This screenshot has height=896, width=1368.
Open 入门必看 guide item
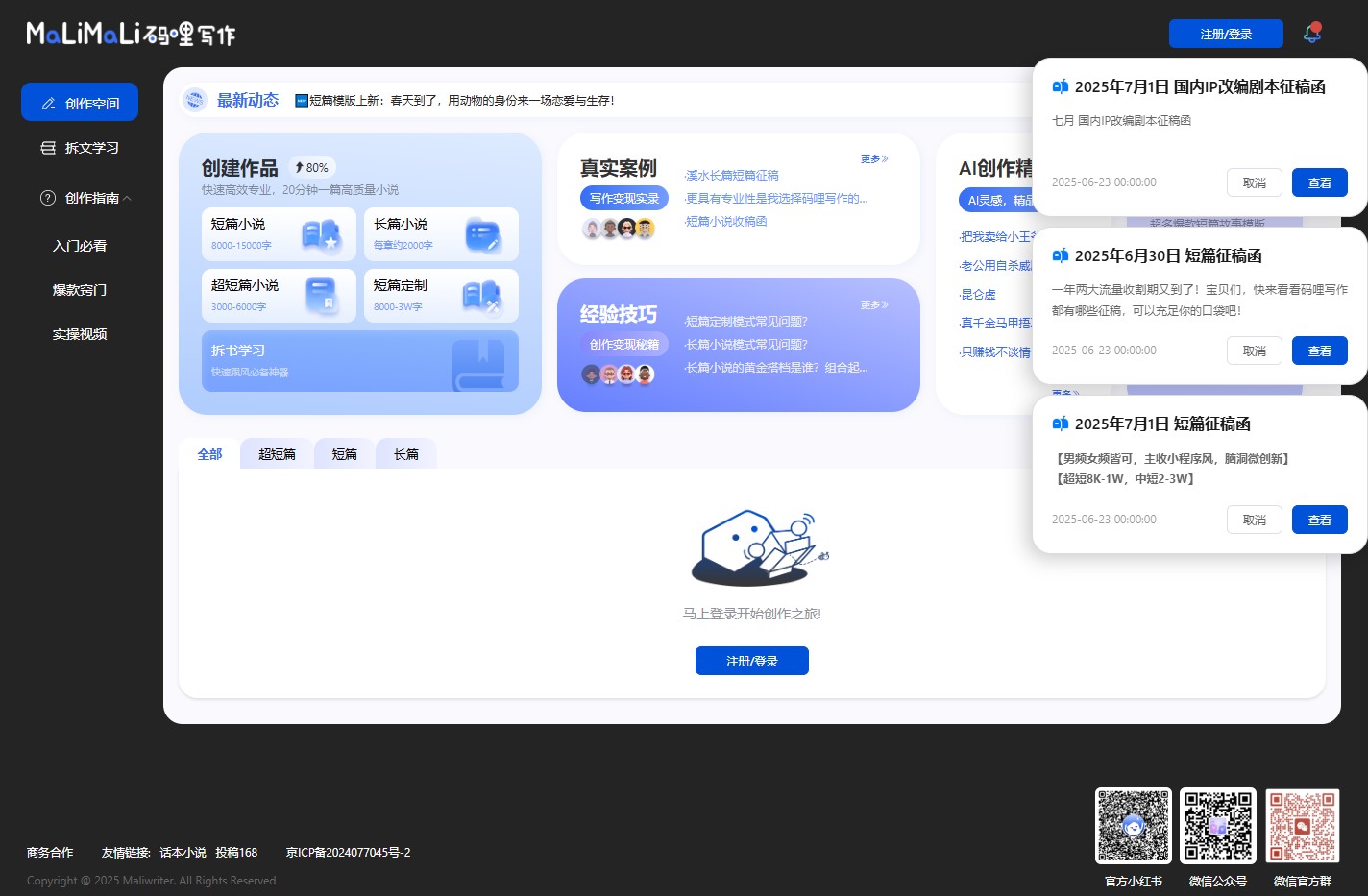pyautogui.click(x=80, y=246)
